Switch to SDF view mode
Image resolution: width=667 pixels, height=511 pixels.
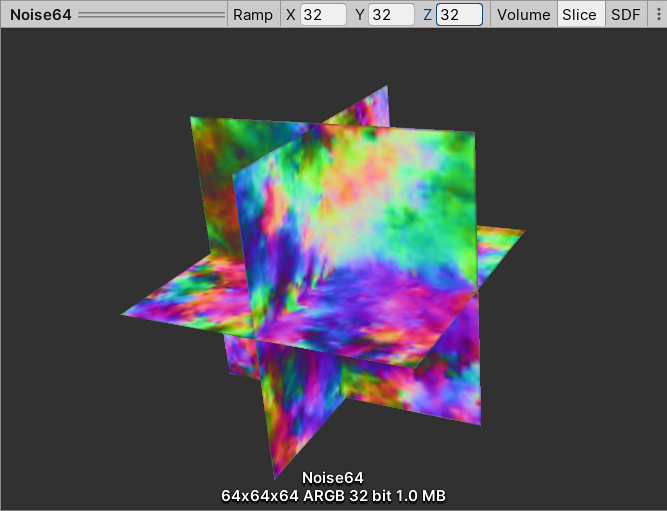tap(625, 15)
